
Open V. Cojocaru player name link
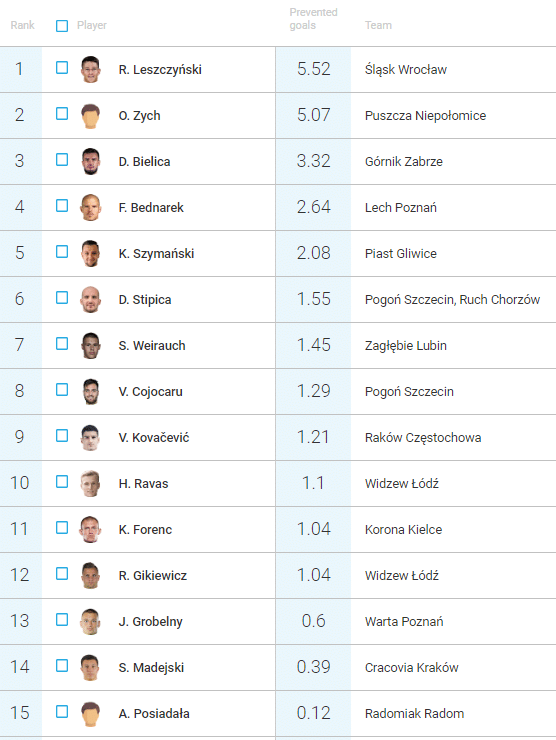pyautogui.click(x=151, y=392)
